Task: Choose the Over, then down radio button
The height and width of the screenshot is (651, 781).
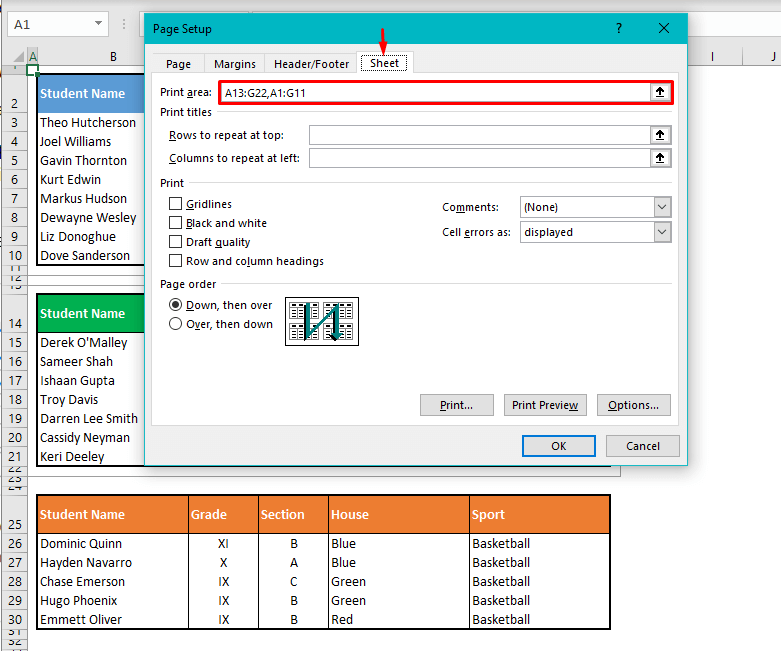Action: coord(175,324)
